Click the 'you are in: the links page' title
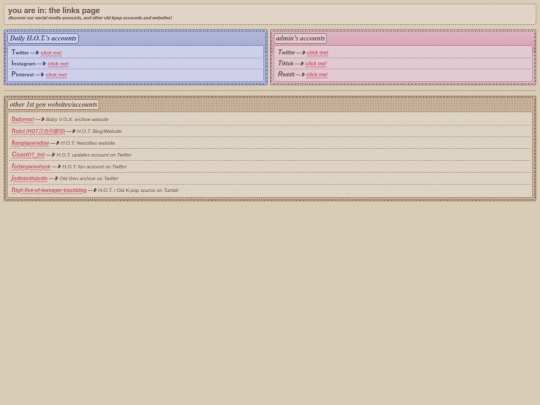Image resolution: width=540 pixels, height=405 pixels. click(x=54, y=10)
